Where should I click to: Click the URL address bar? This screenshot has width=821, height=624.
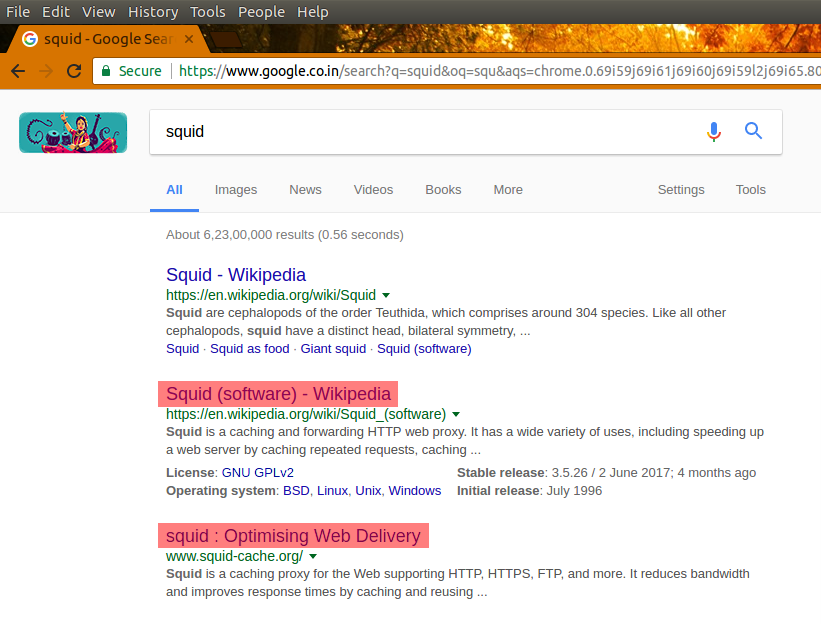(456, 71)
